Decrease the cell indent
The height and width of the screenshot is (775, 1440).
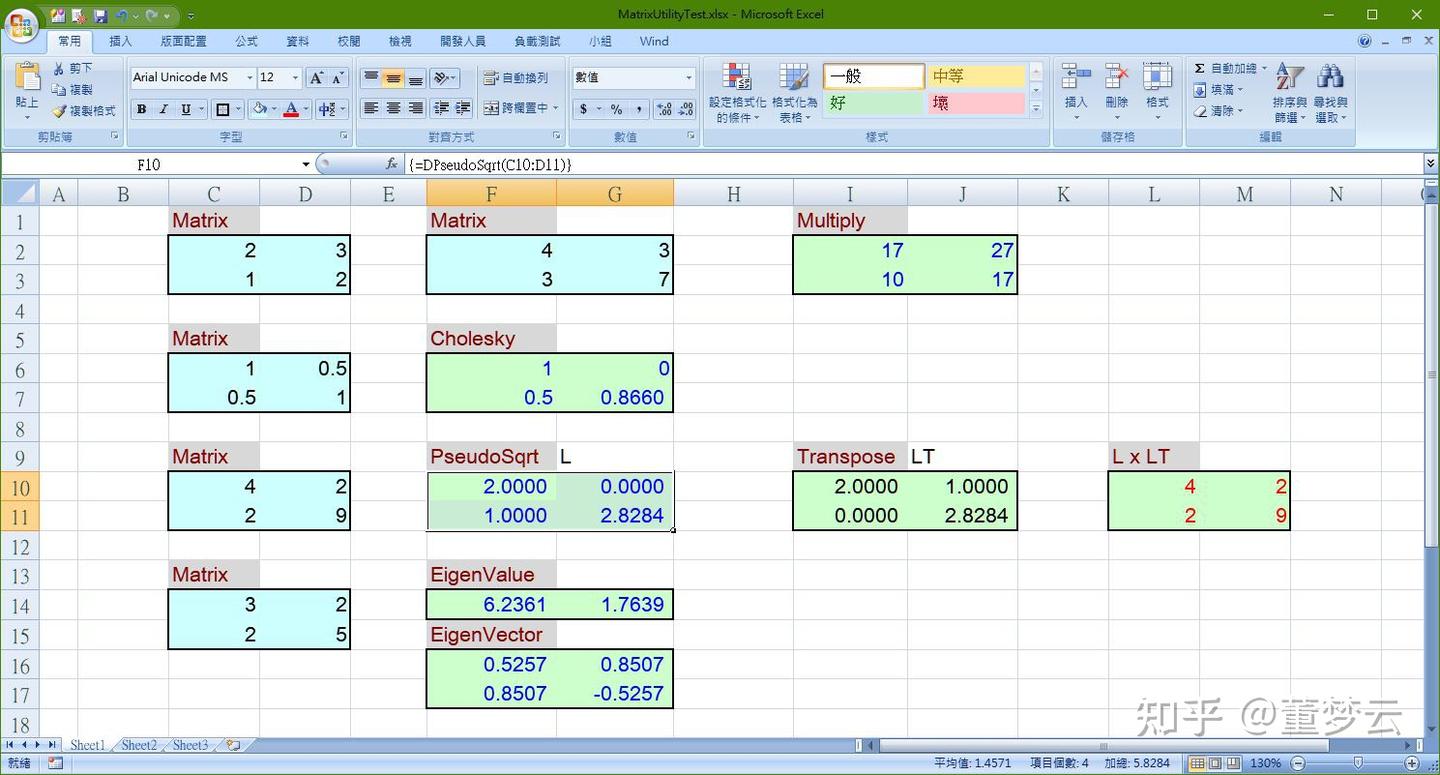tap(441, 108)
